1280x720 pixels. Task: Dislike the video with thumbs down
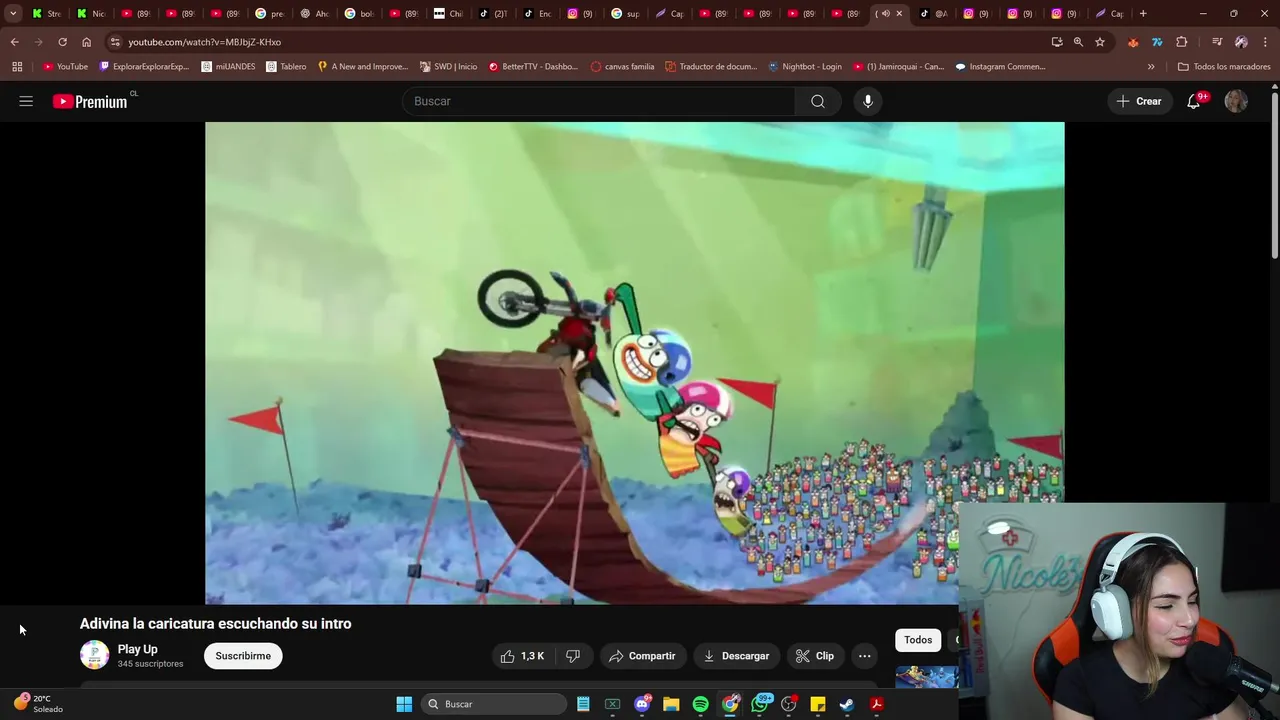pyautogui.click(x=573, y=656)
